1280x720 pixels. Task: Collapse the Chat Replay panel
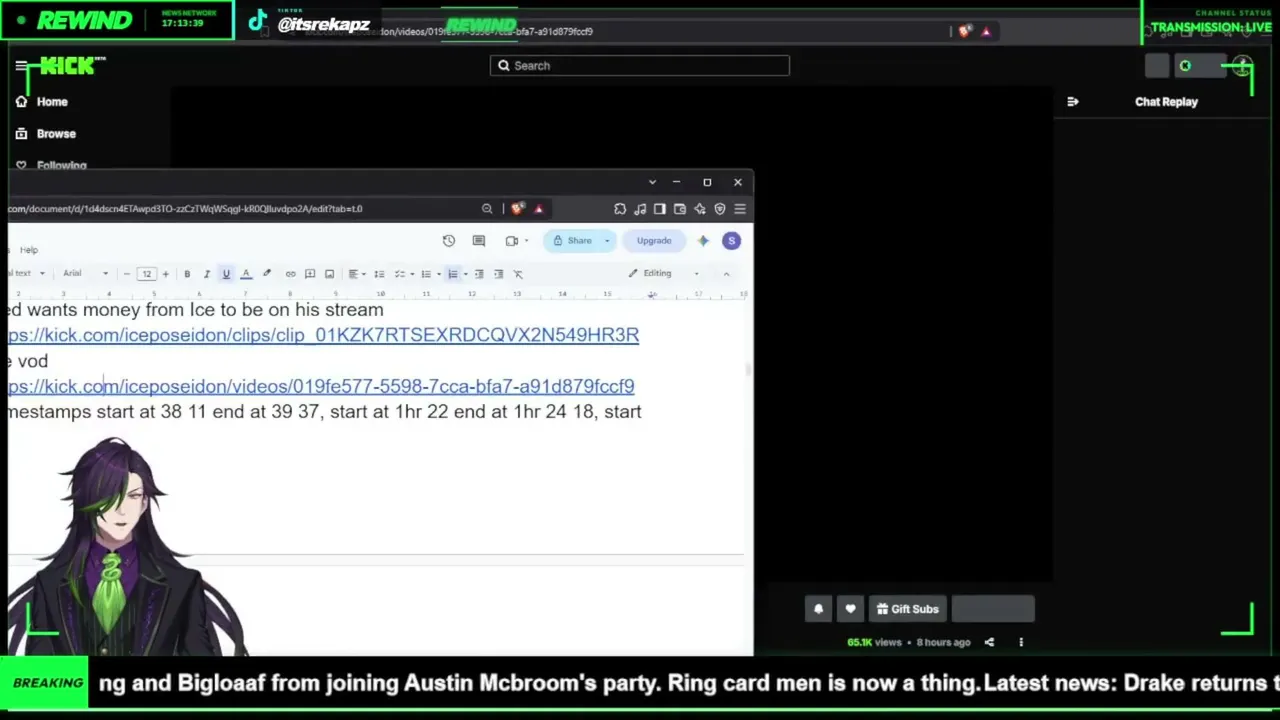coord(1073,102)
